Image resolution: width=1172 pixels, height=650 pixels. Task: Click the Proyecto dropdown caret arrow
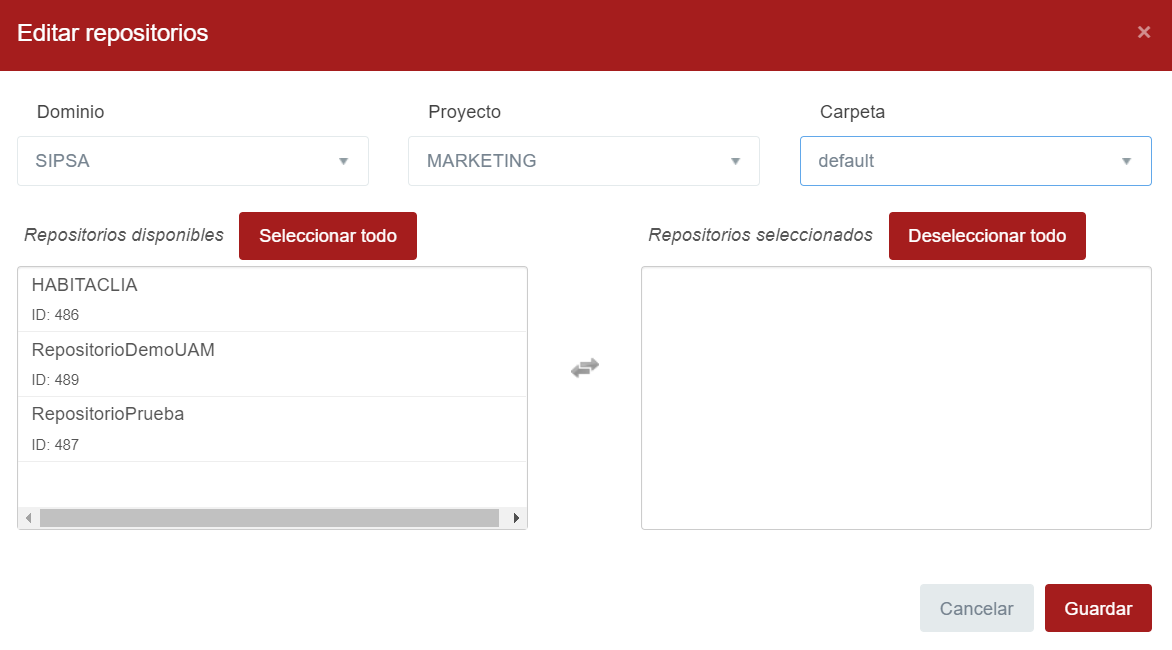pyautogui.click(x=735, y=161)
